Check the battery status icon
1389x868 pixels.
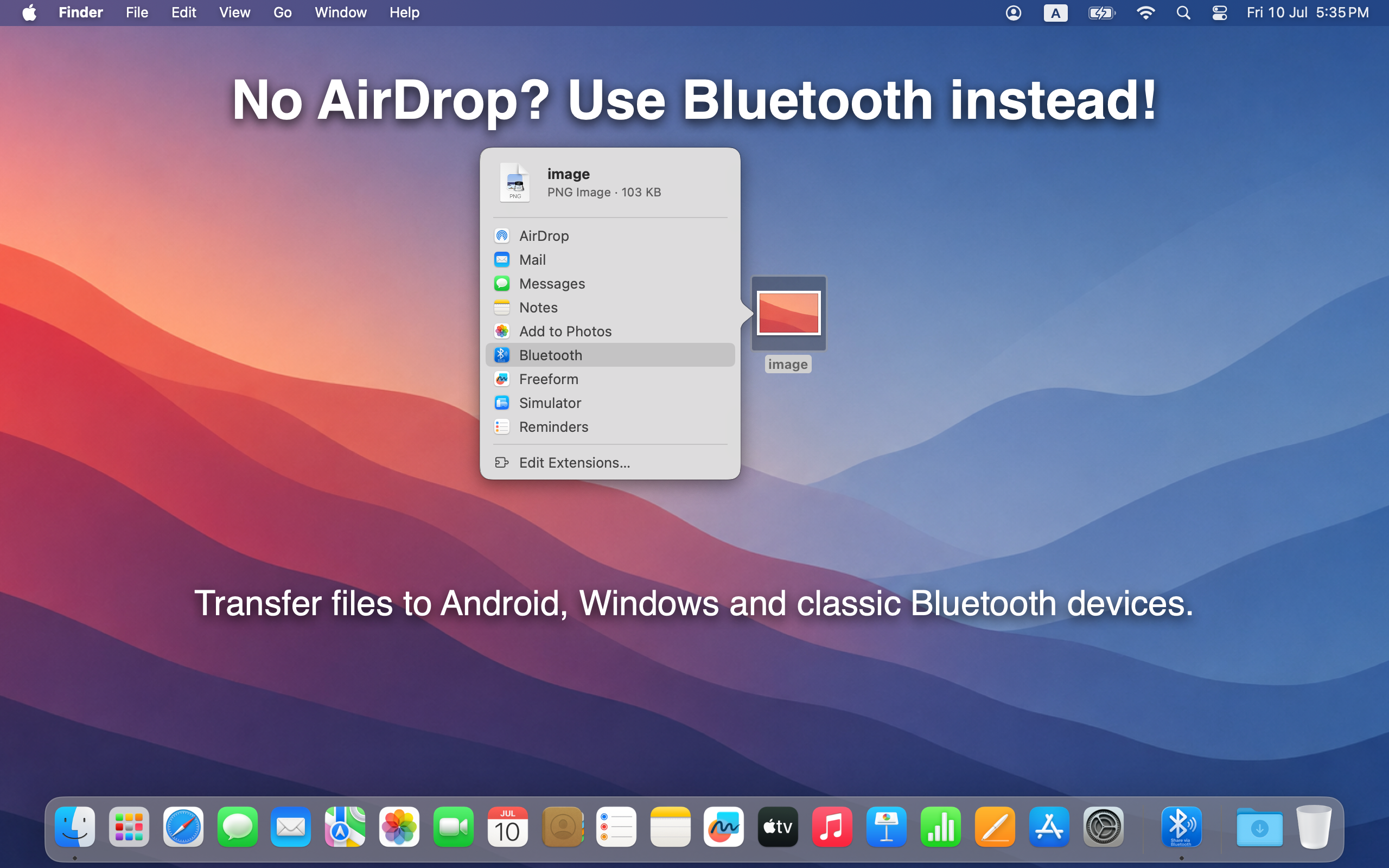(x=1101, y=12)
